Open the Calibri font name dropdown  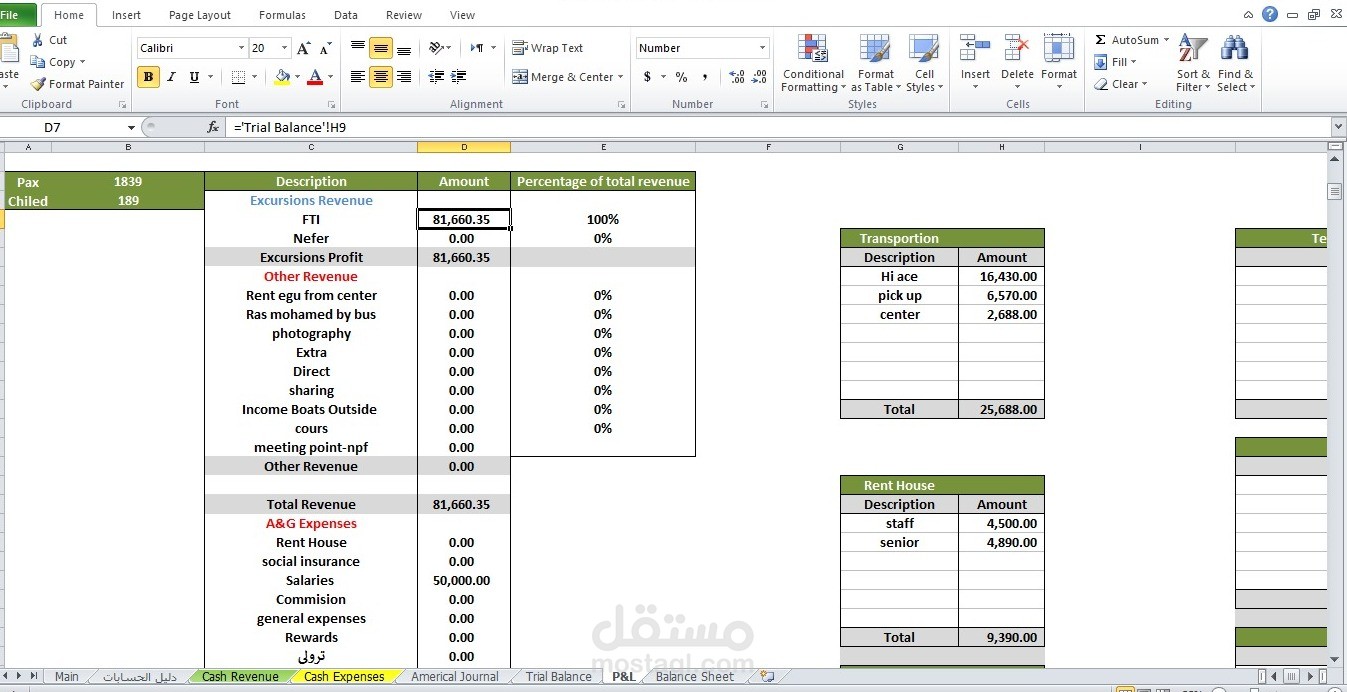(x=241, y=48)
